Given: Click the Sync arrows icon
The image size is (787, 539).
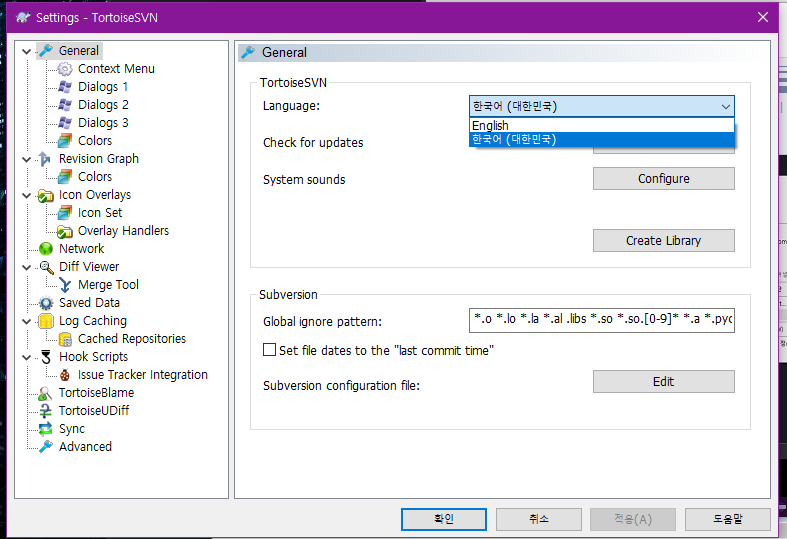Looking at the screenshot, I should click(46, 429).
